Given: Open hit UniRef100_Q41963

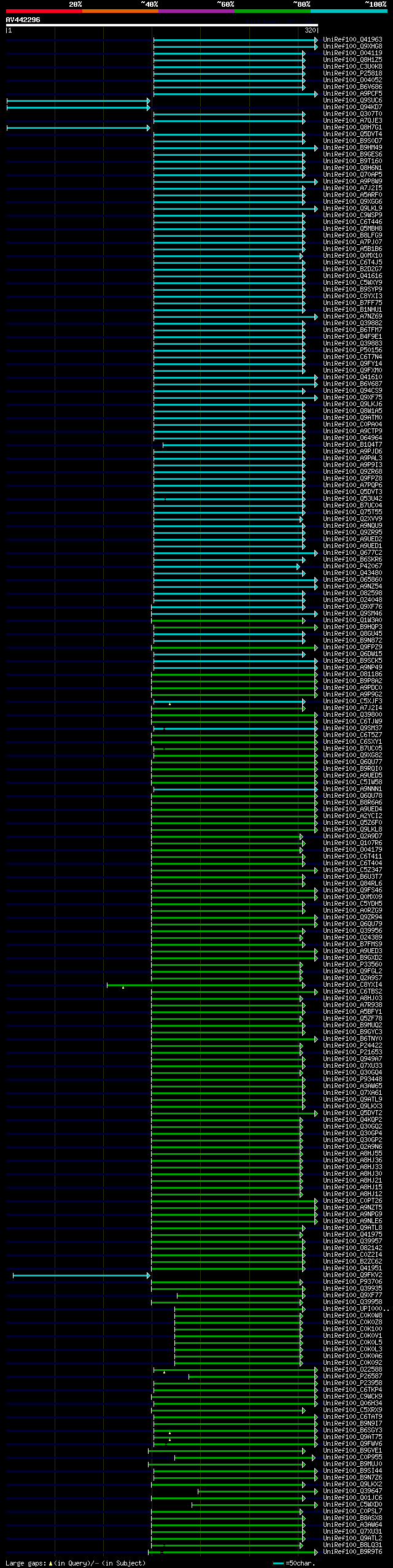Looking at the screenshot, I should 352,40.
